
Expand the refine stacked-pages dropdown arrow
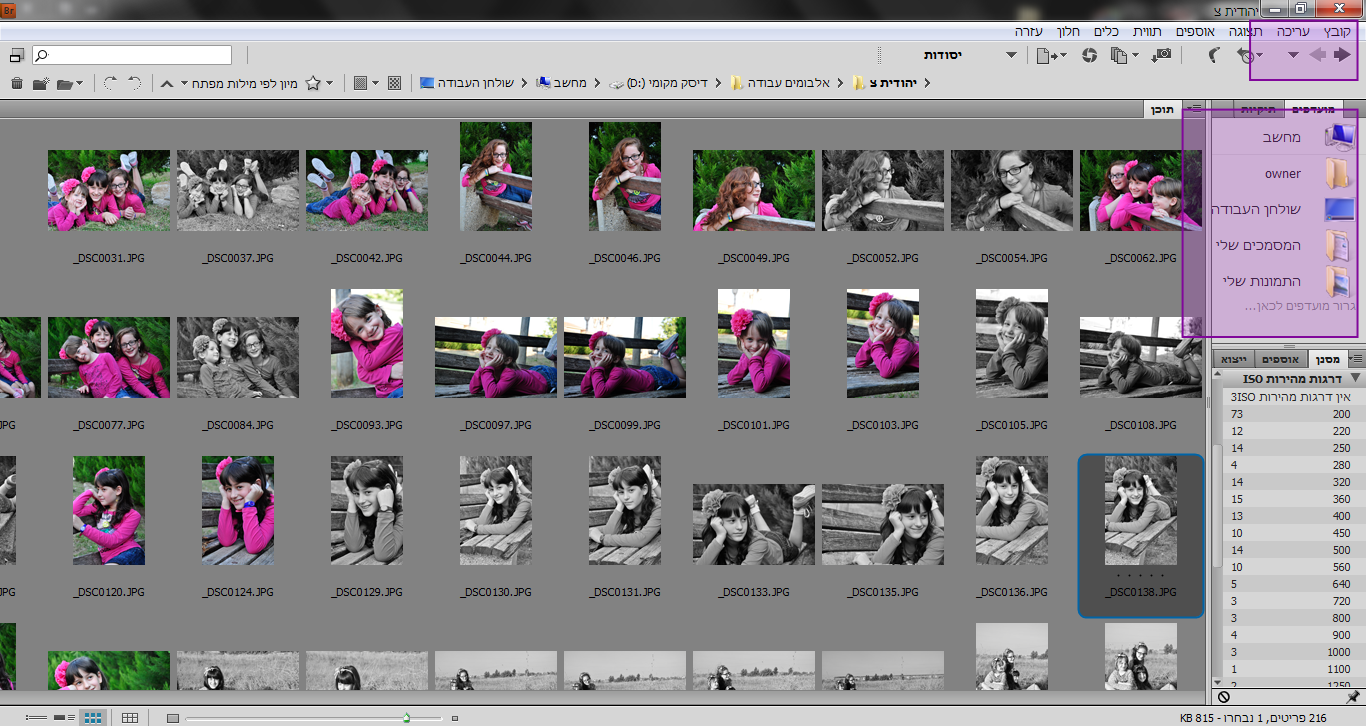tap(1136, 56)
